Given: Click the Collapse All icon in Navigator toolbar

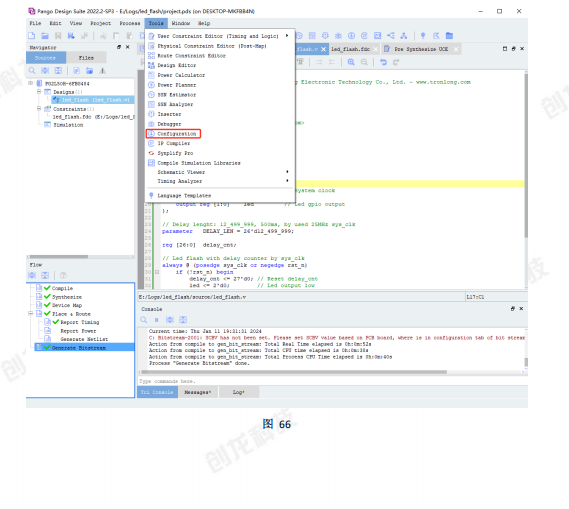Looking at the screenshot, I should [x=58, y=71].
